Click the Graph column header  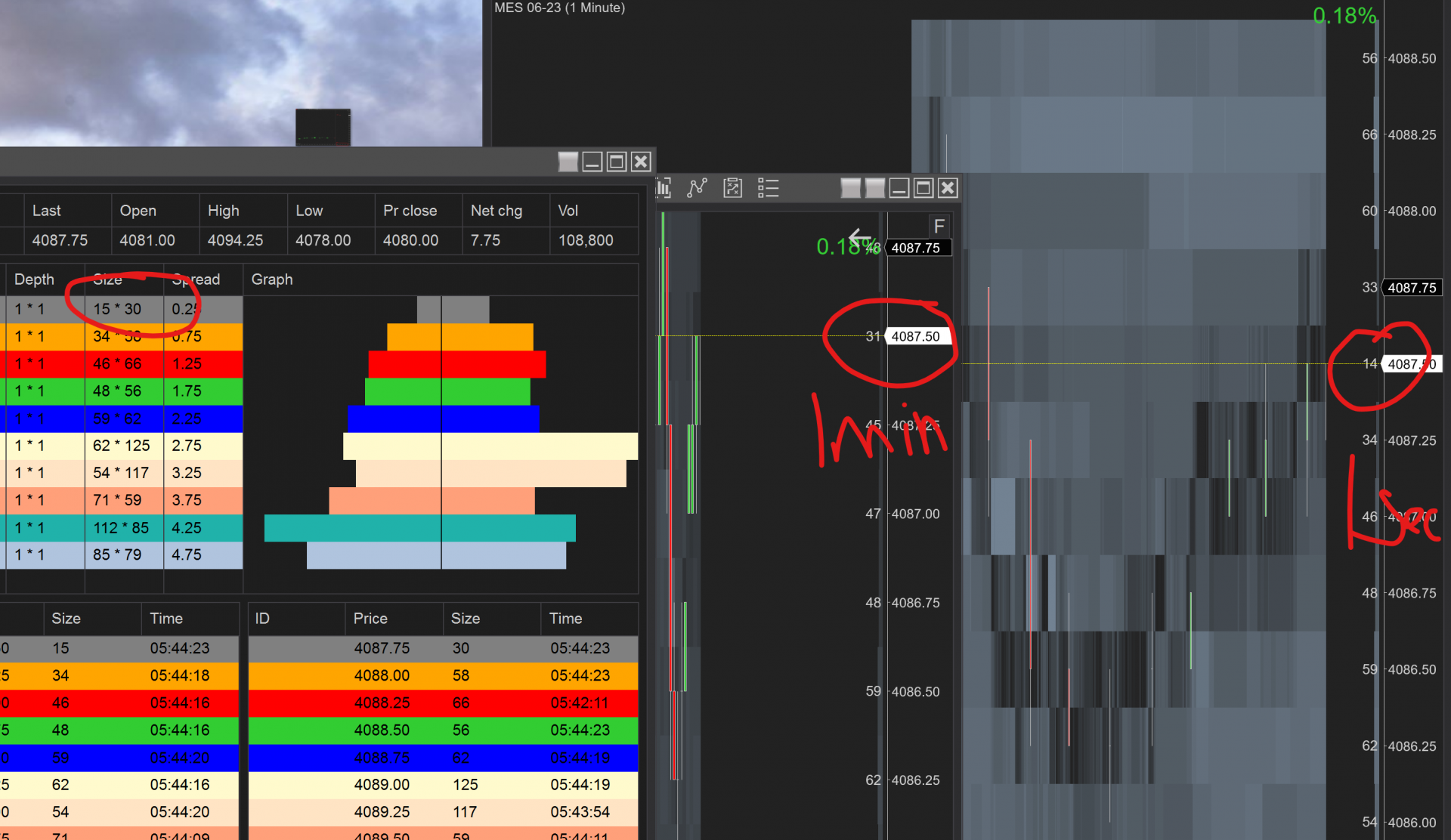coord(272,279)
